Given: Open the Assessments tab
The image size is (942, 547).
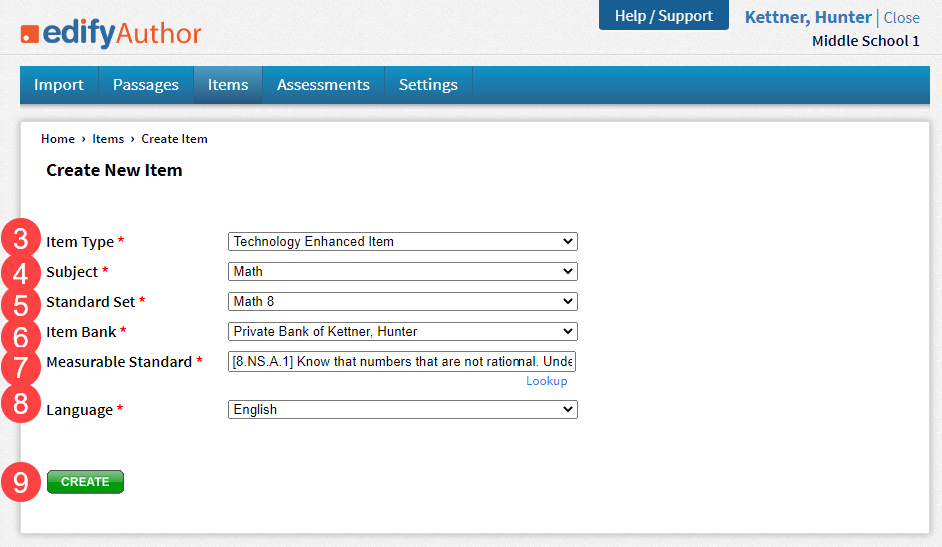Looking at the screenshot, I should pos(323,85).
